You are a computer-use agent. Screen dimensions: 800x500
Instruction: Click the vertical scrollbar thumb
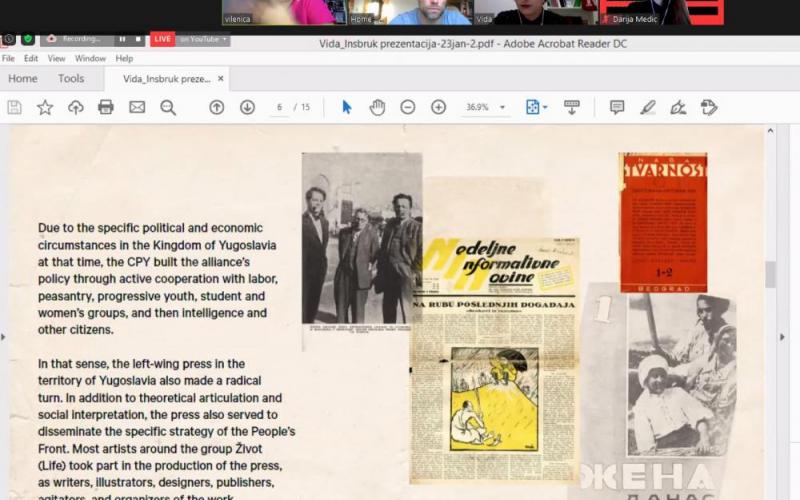click(x=770, y=274)
